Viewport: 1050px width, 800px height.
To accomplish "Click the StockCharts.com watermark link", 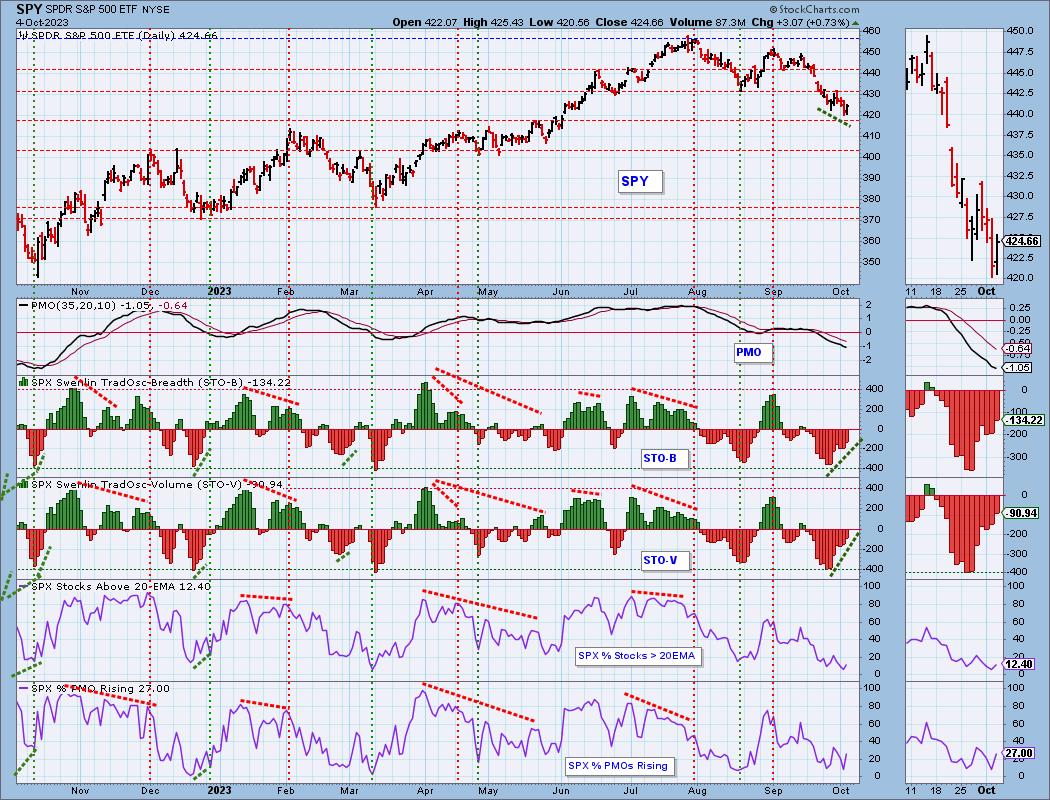I will pyautogui.click(x=814, y=9).
